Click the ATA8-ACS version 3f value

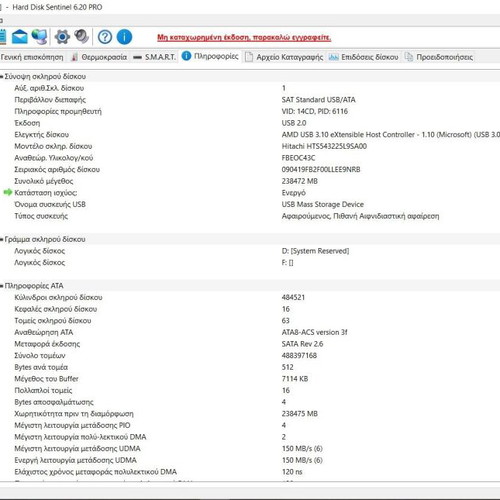314,332
